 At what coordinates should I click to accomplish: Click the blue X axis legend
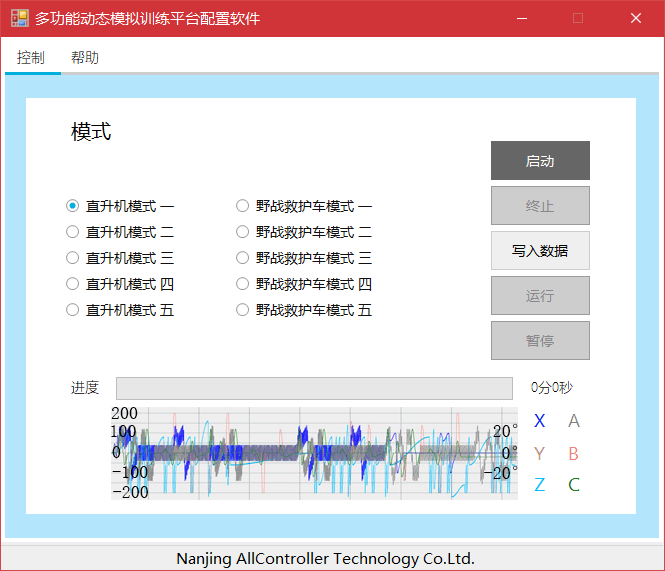point(540,421)
